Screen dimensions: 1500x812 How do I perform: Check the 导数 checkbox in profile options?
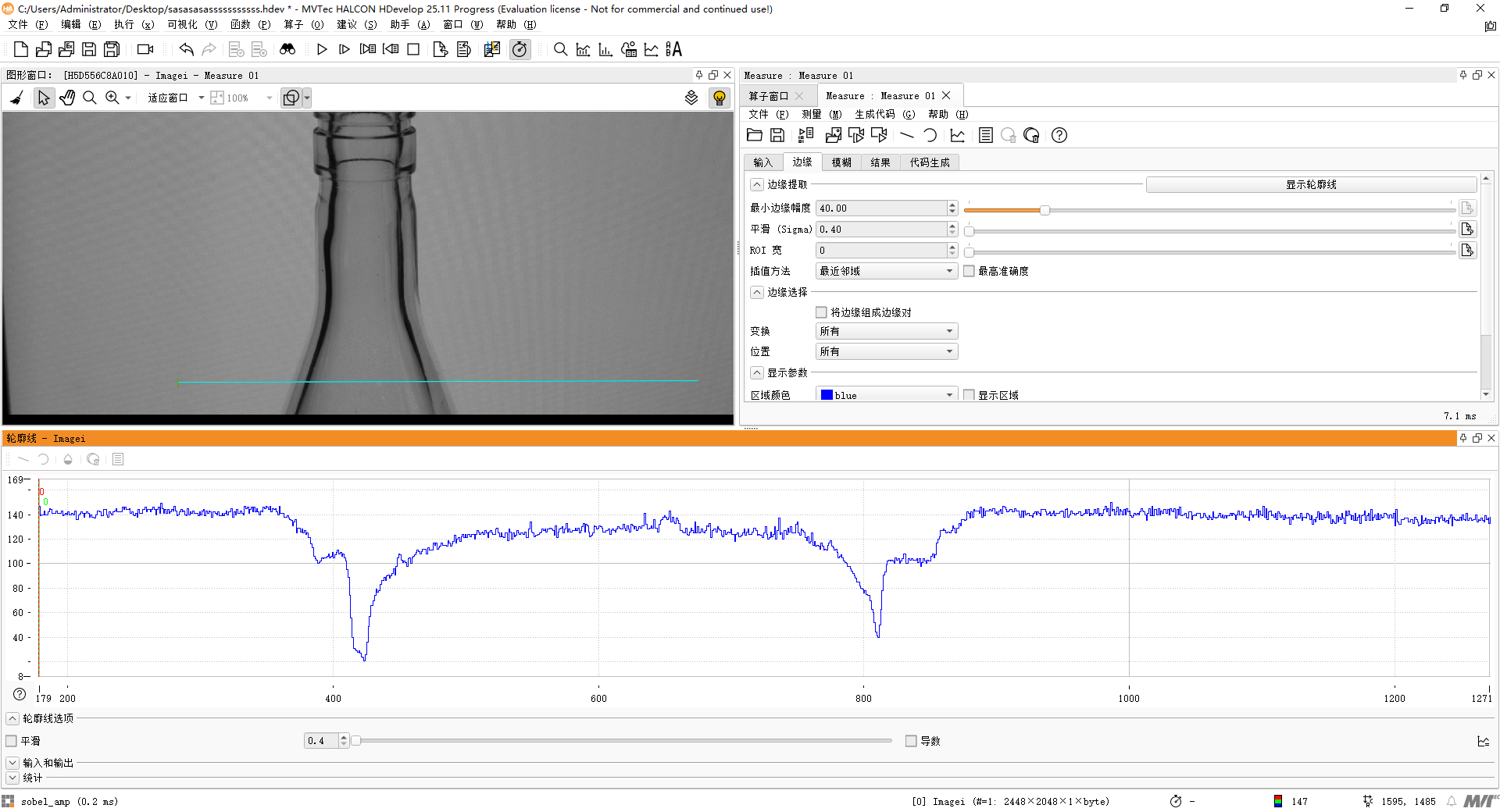click(911, 741)
